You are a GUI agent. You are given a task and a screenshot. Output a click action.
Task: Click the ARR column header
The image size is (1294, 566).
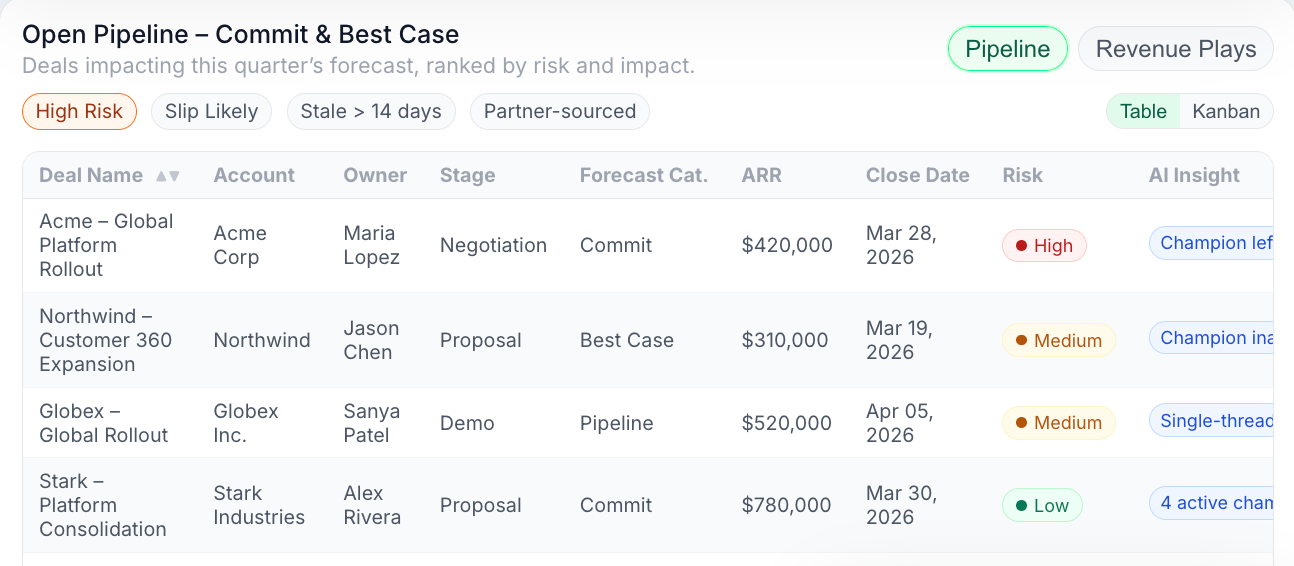click(761, 176)
